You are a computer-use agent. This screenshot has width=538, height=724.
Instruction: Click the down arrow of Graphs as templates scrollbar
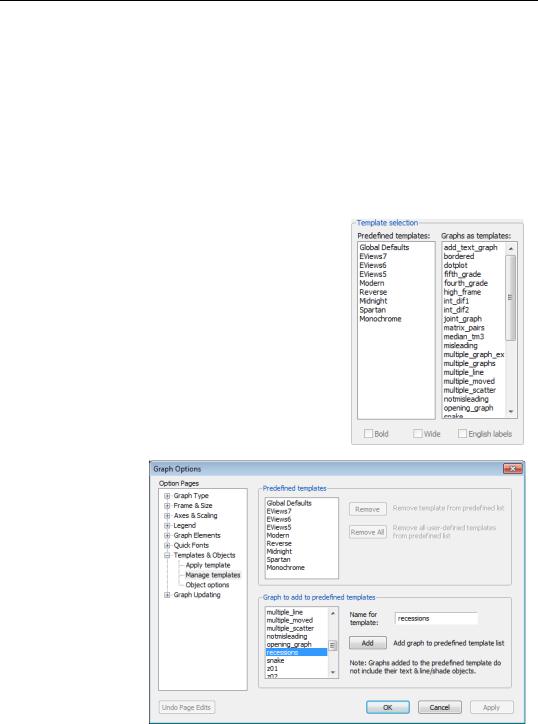(511, 411)
